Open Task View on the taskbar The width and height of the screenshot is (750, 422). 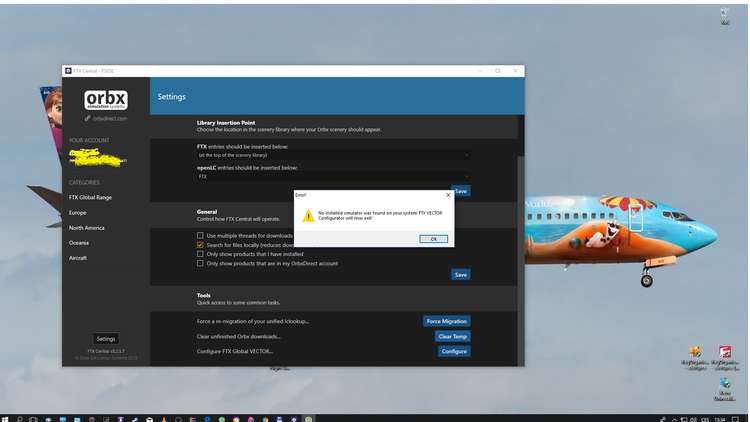(x=33, y=419)
